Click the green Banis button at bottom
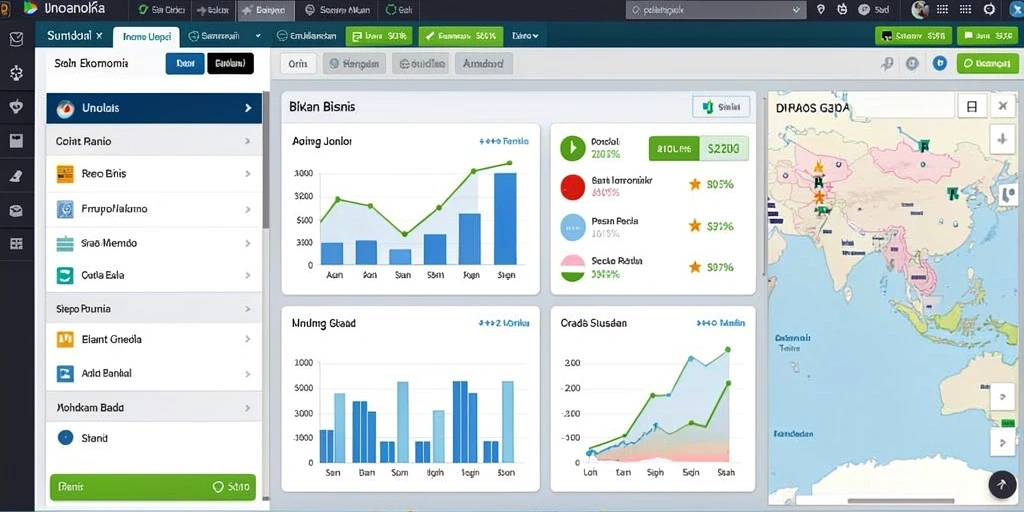 (x=153, y=487)
